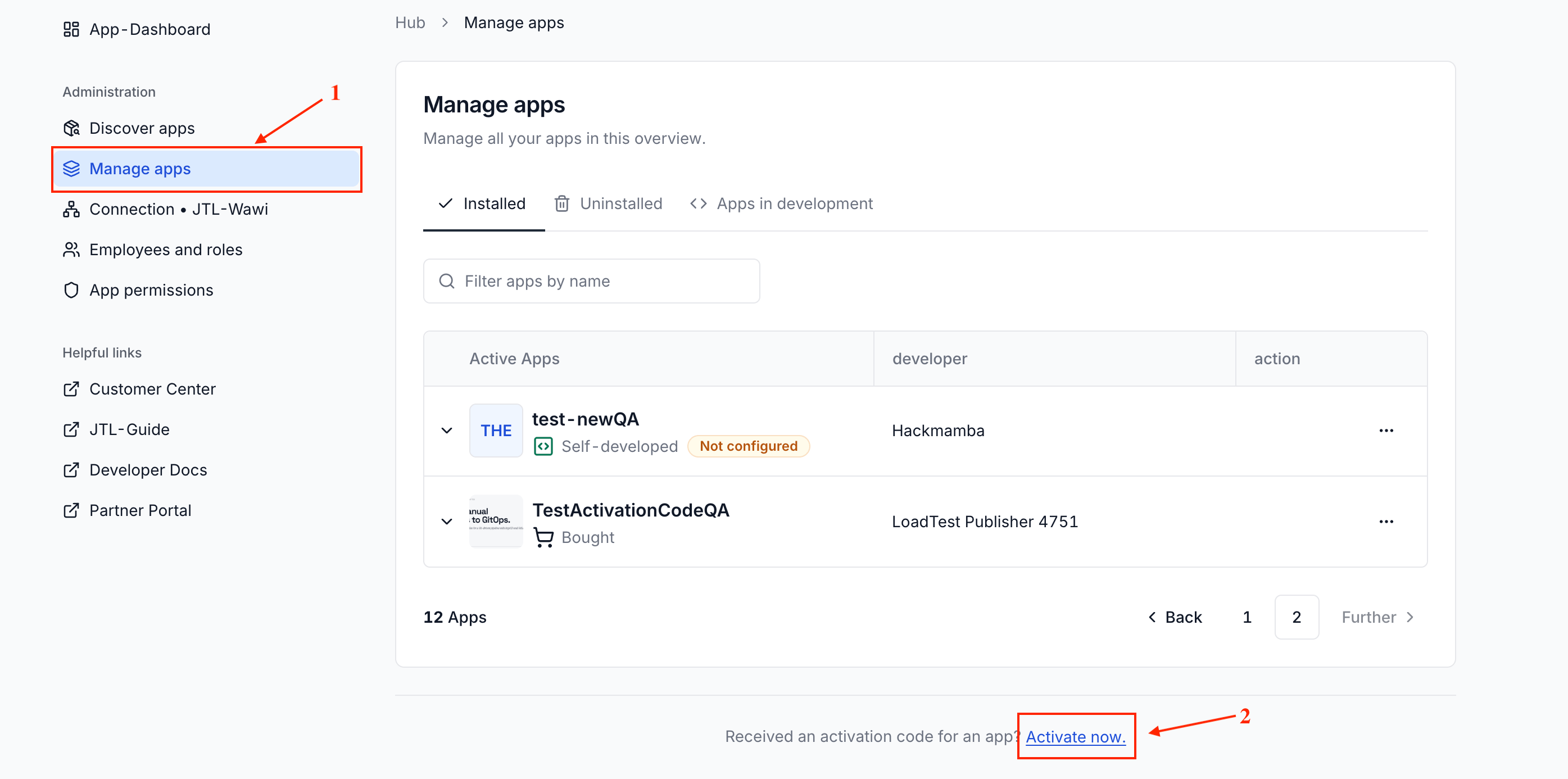Go to the Further next page
This screenshot has width=1568, height=779.
point(1377,617)
